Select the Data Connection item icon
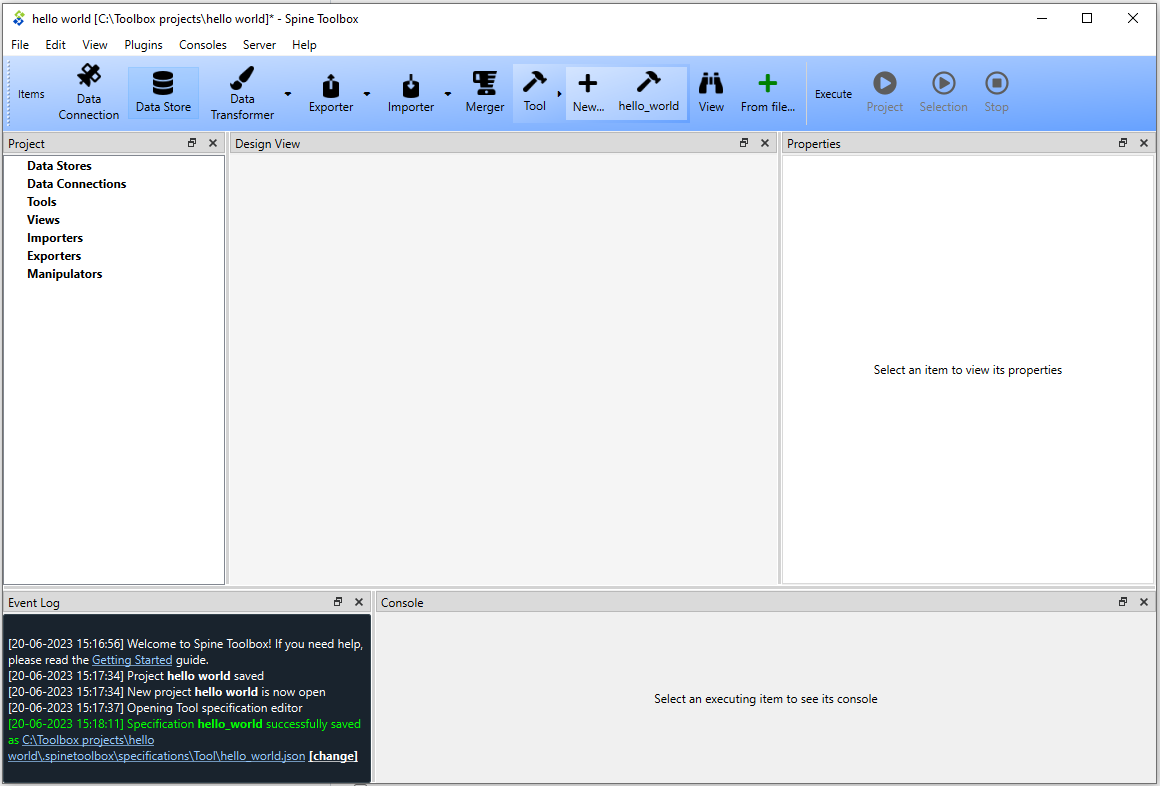 pos(89,94)
